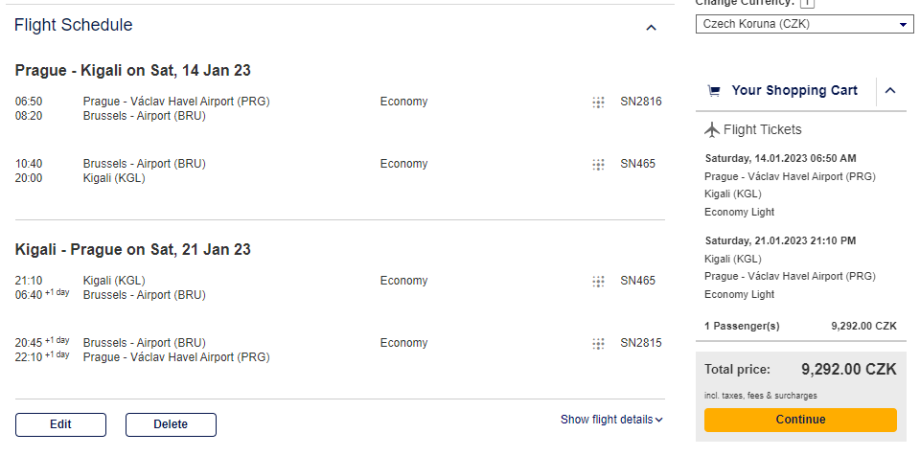Click the dotted grid icon beside SN2815
The width and height of the screenshot is (920, 456).
598,343
